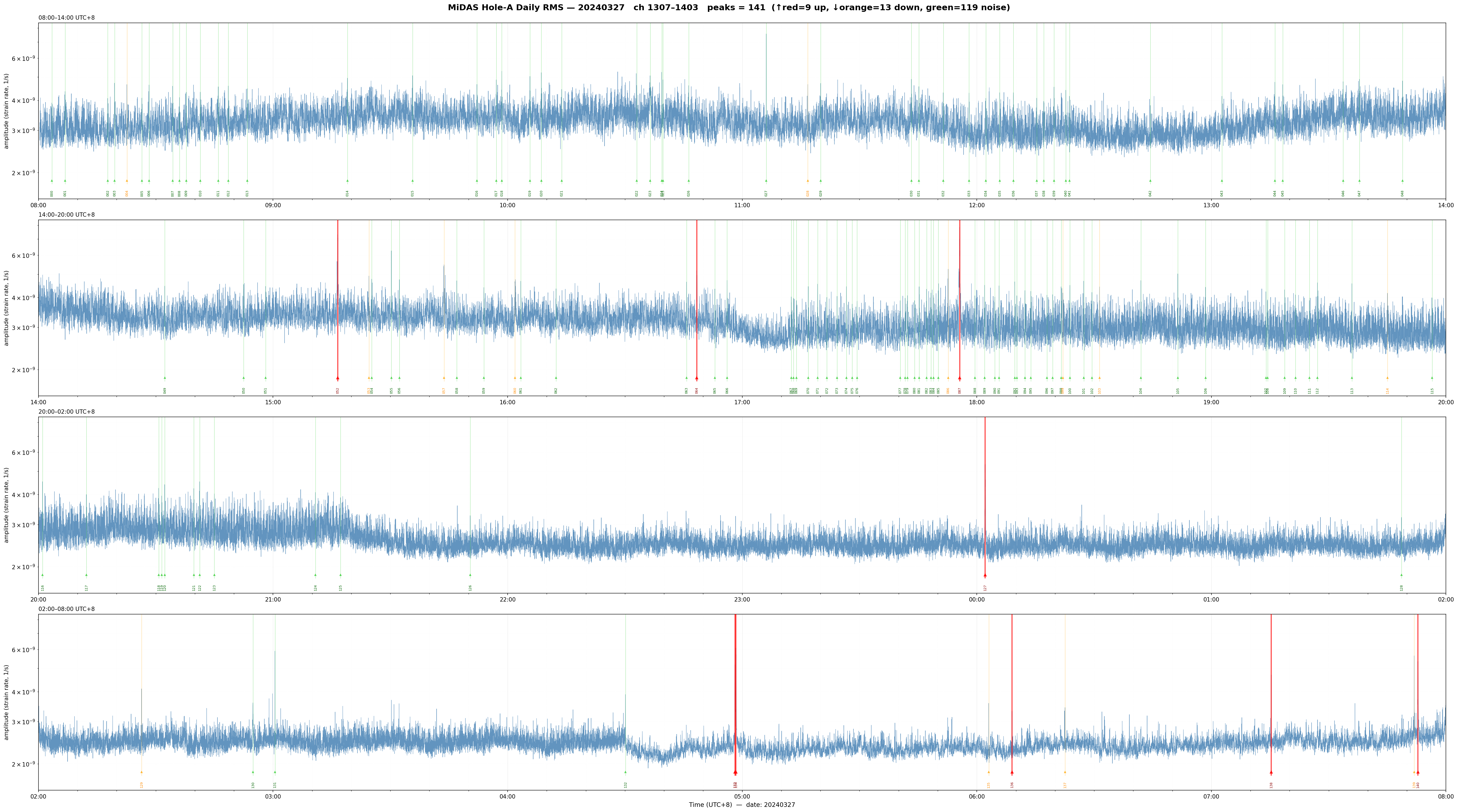Viewport: 1458px width, 812px height.
Task: Click the "02:00–08:00 UTC+8" subplot title
Action: click(x=67, y=609)
